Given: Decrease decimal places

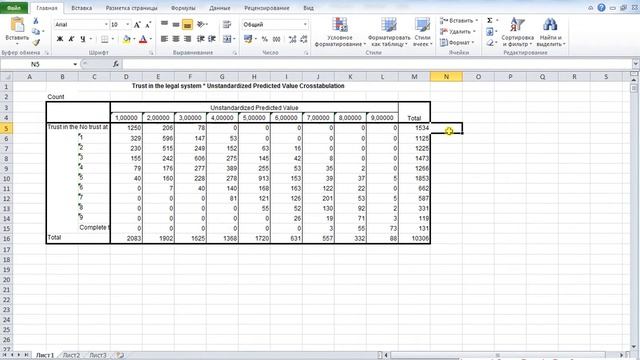Looking at the screenshot, I should click(304, 39).
